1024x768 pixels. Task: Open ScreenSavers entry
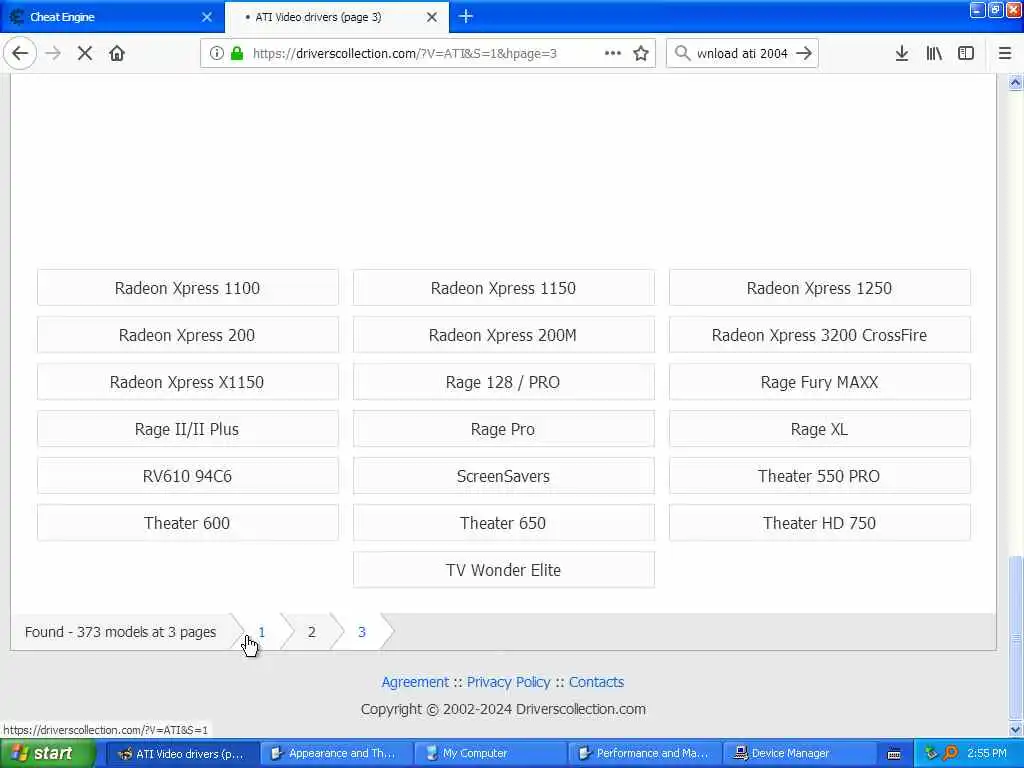click(x=504, y=476)
